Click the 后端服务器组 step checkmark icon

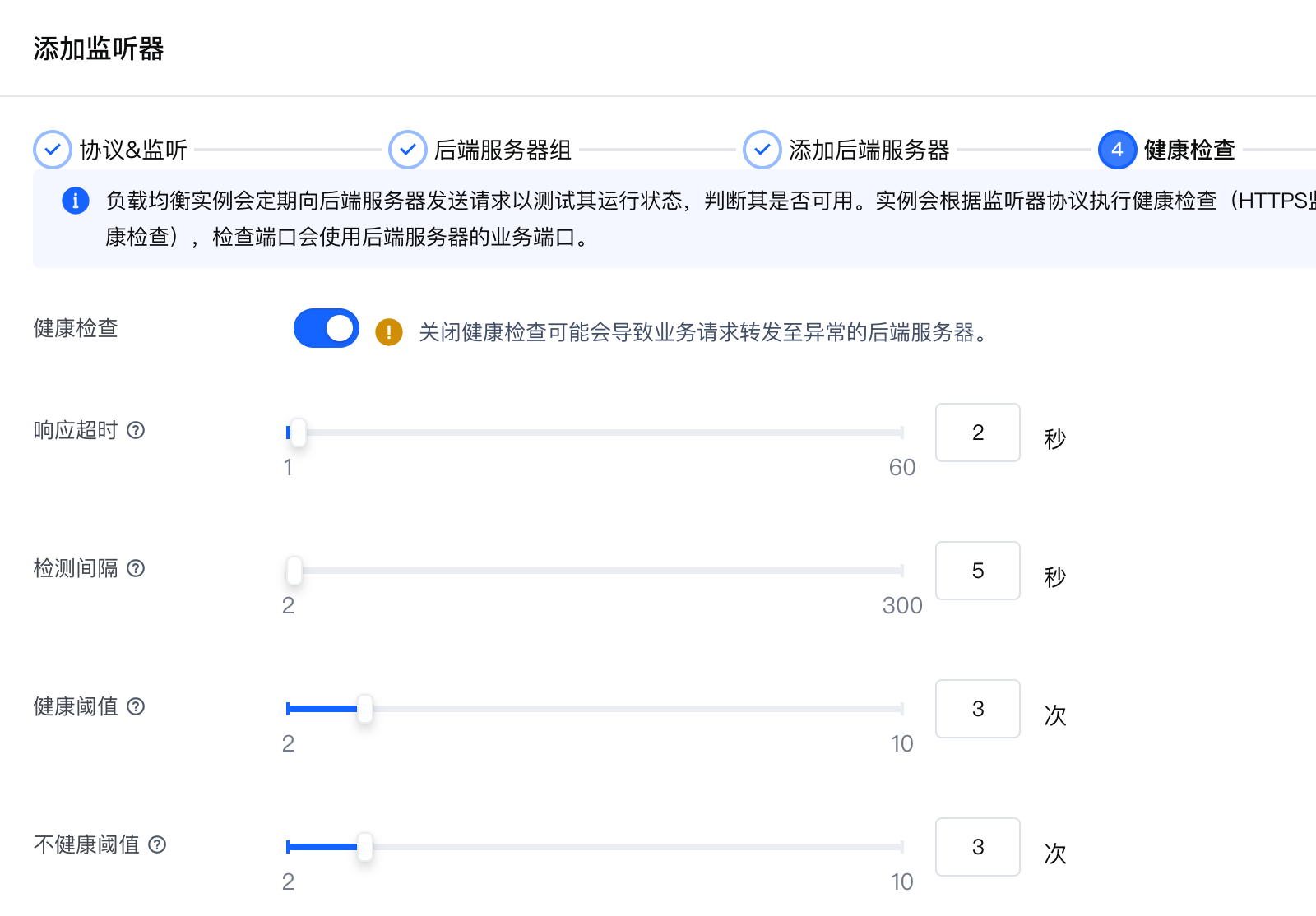tap(407, 150)
